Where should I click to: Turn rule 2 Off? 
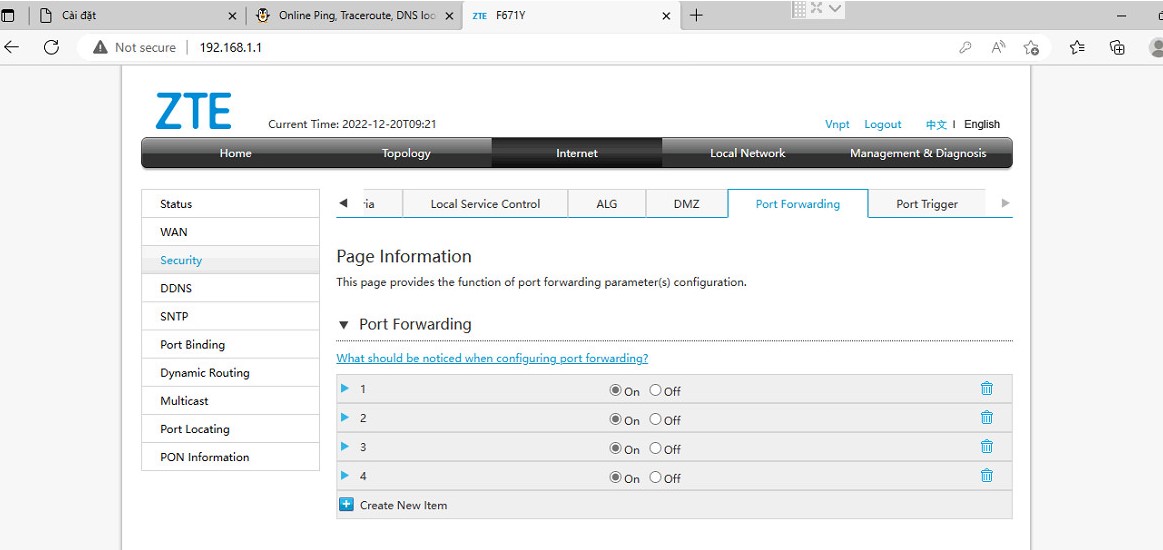click(x=656, y=420)
